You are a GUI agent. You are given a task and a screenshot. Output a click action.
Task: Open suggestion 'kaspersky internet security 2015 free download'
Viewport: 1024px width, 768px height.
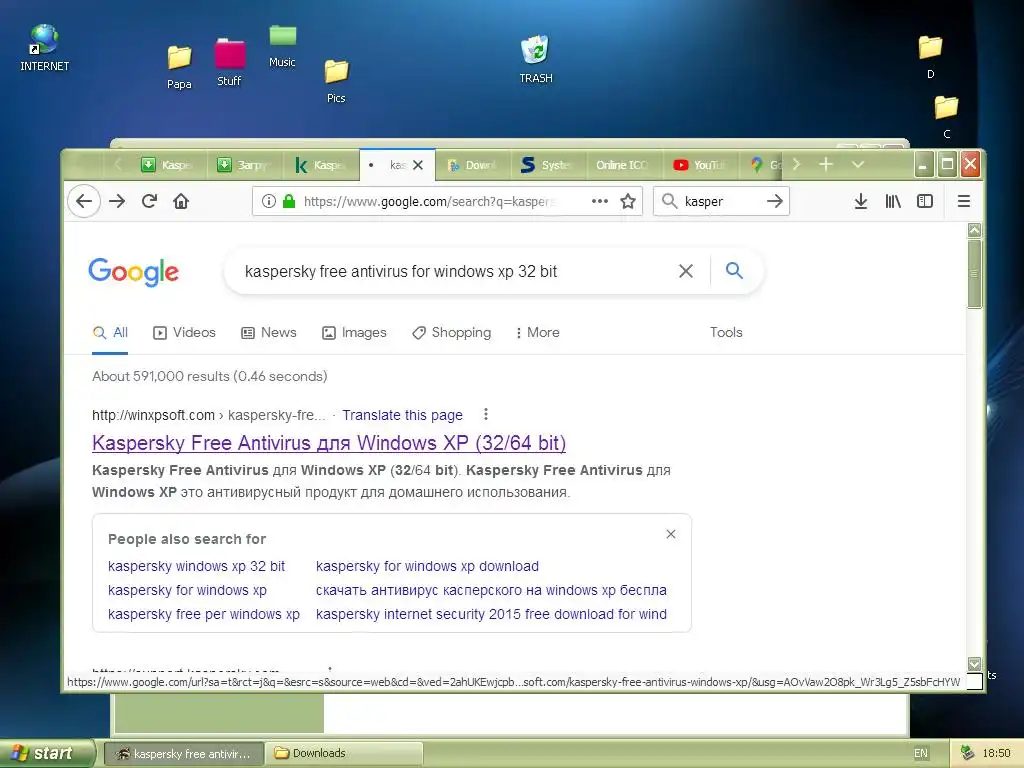(x=491, y=615)
